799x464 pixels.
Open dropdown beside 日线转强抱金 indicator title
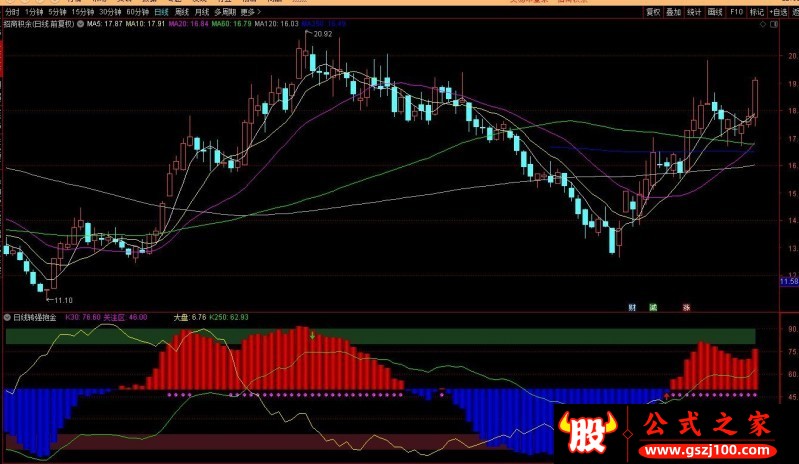click(7, 317)
